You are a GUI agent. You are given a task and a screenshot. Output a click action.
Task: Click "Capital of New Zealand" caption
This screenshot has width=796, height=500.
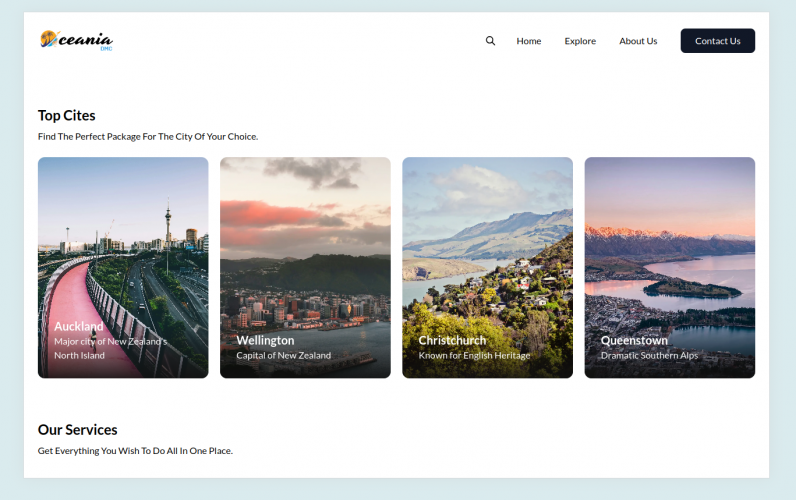(283, 355)
